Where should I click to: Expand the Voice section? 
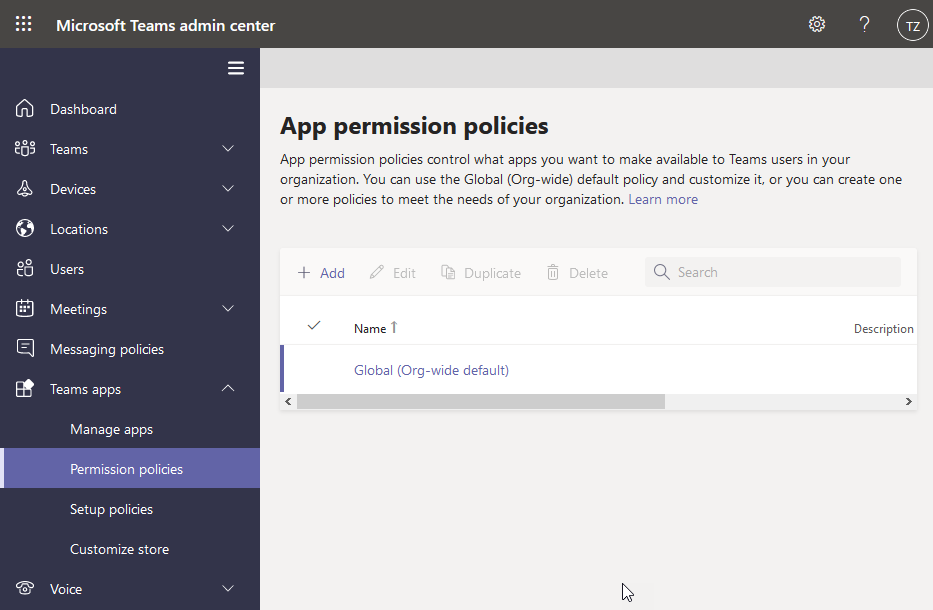(x=227, y=589)
